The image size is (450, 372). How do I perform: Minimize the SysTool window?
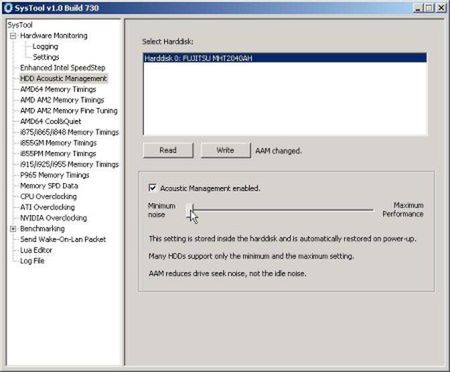418,8
